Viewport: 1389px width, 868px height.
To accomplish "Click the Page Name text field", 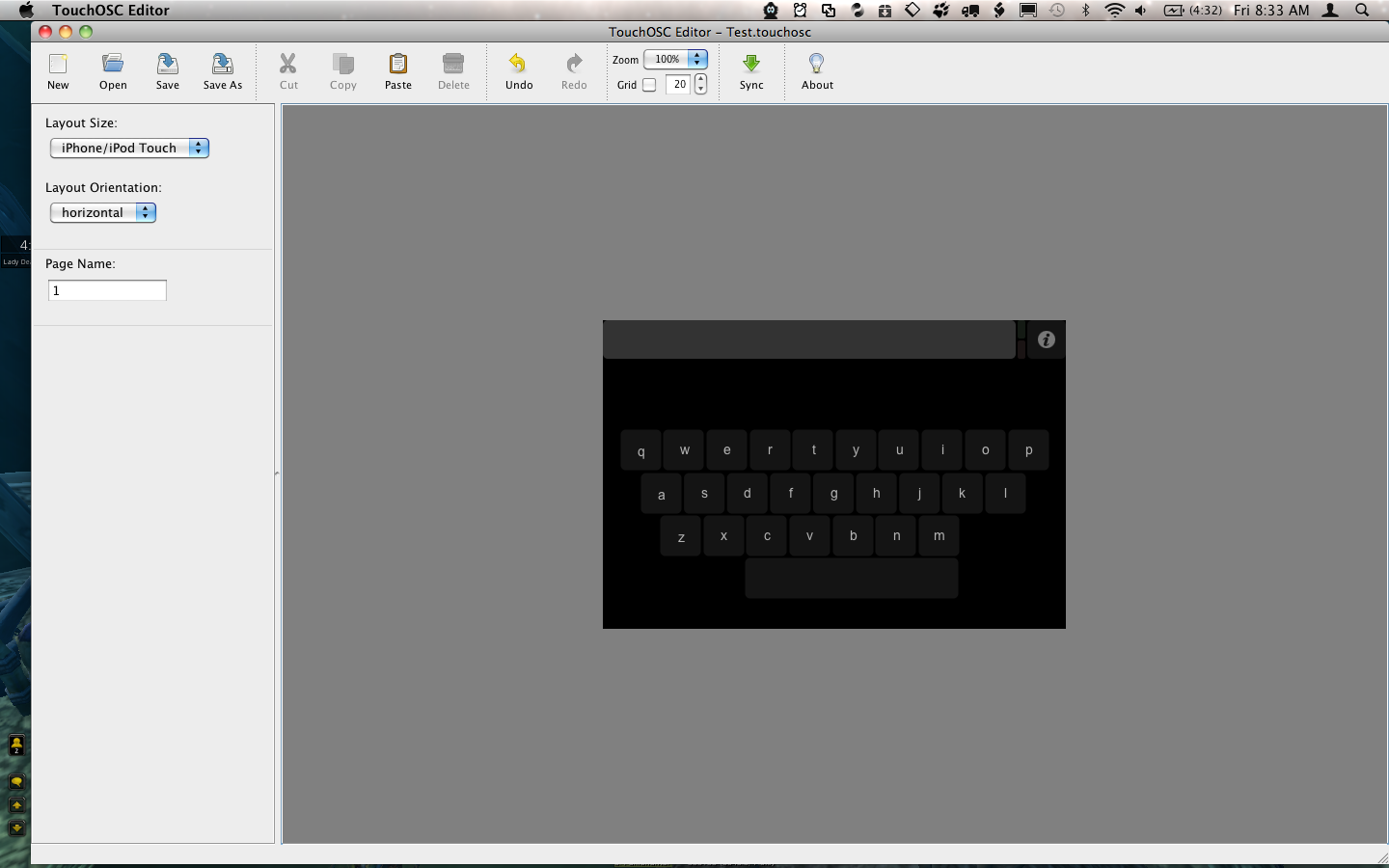I will [x=107, y=290].
